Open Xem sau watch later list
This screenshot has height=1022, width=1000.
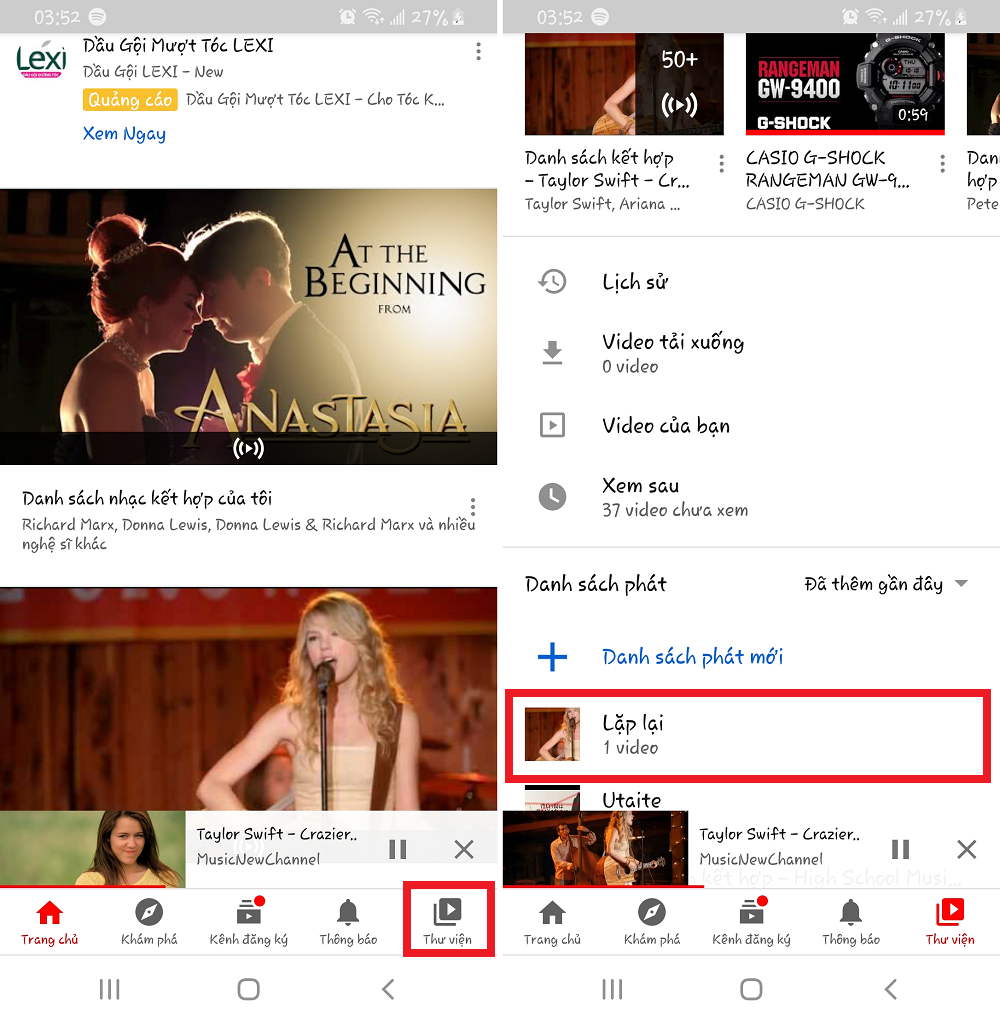point(751,497)
